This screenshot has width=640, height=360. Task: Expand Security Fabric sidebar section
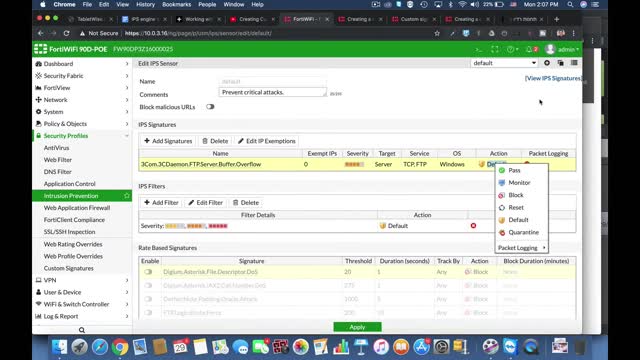[82, 76]
